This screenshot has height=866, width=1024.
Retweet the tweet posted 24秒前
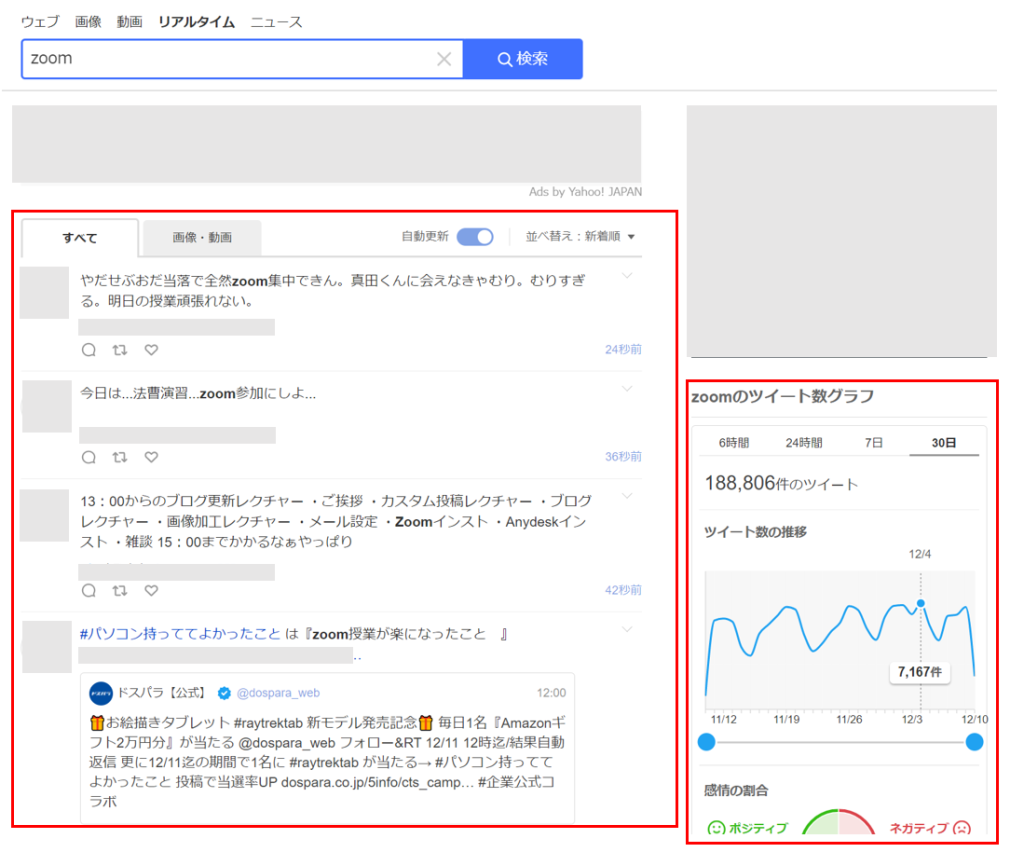coord(120,350)
